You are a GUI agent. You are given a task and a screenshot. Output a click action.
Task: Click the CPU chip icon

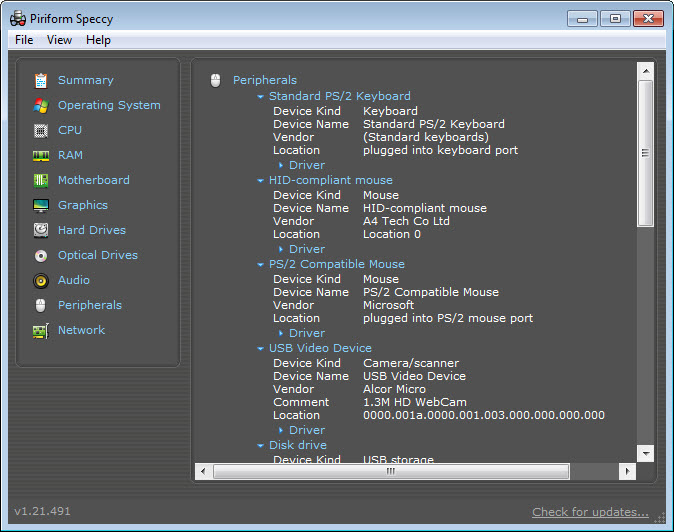(x=41, y=131)
